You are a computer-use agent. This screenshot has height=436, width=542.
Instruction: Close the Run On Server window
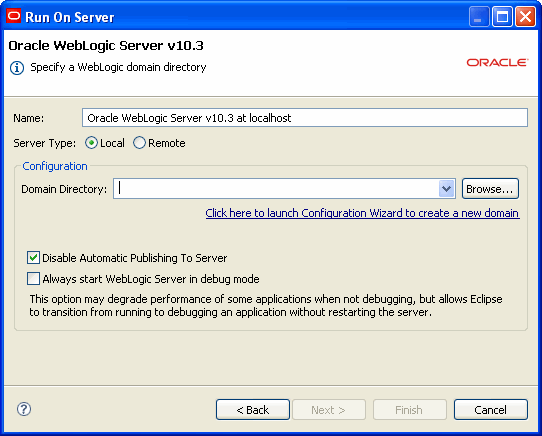point(525,17)
